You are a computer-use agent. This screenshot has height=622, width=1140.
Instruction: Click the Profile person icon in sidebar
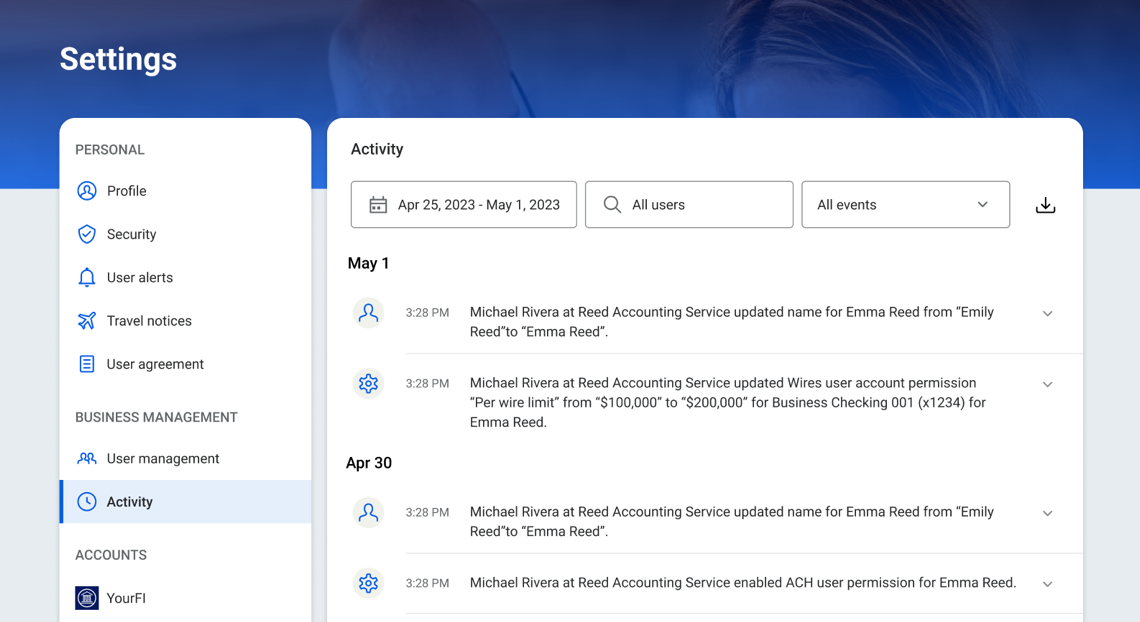(x=87, y=191)
